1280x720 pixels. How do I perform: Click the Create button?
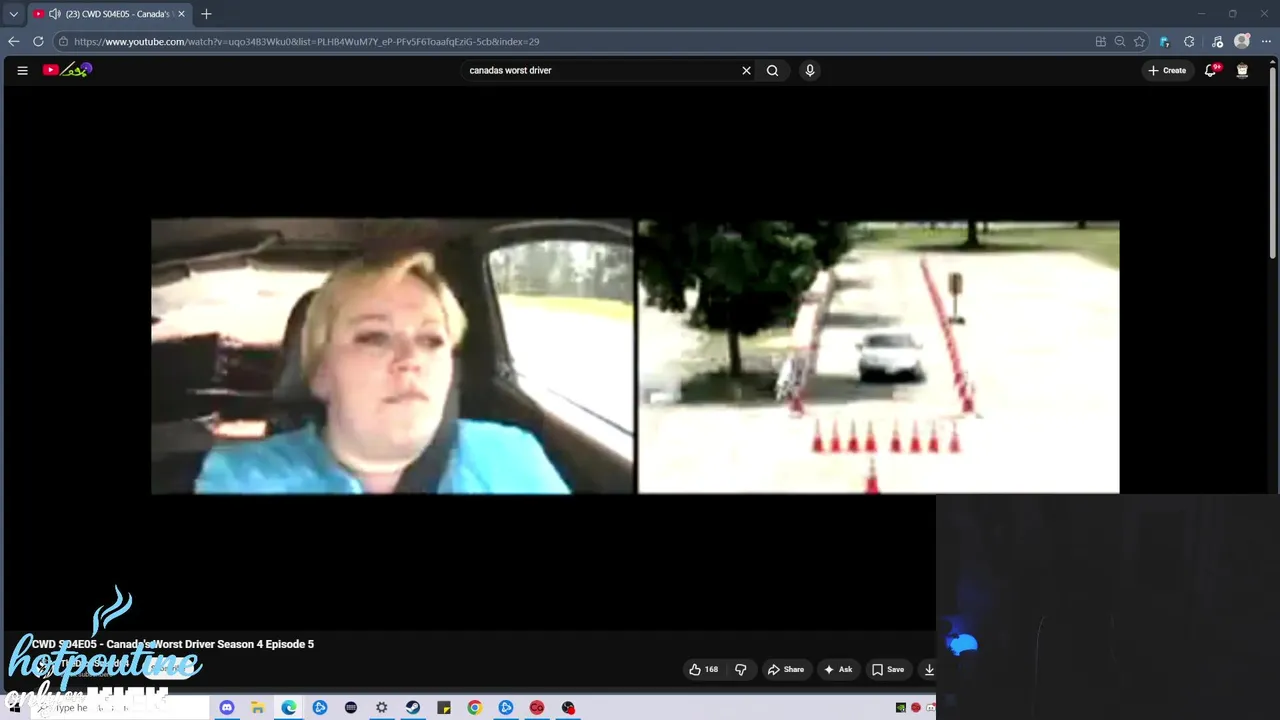(1167, 70)
